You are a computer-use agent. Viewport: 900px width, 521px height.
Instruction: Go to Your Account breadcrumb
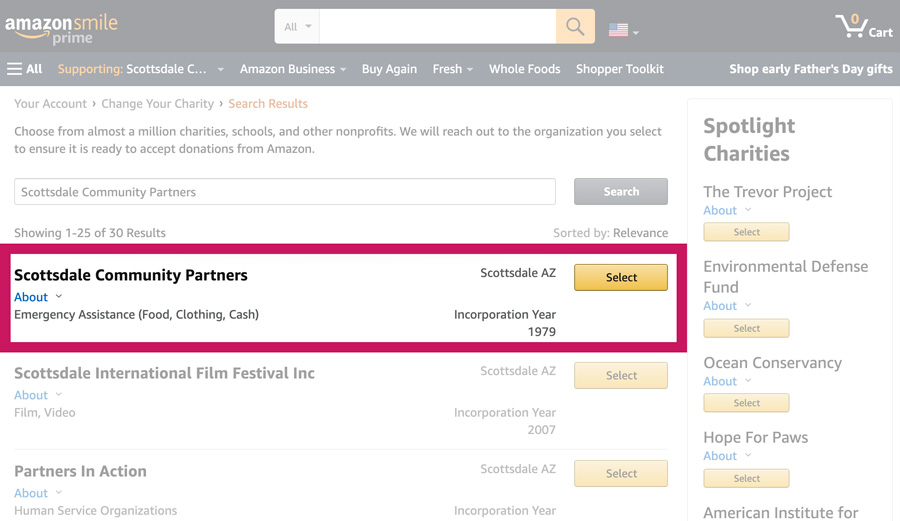click(x=51, y=104)
